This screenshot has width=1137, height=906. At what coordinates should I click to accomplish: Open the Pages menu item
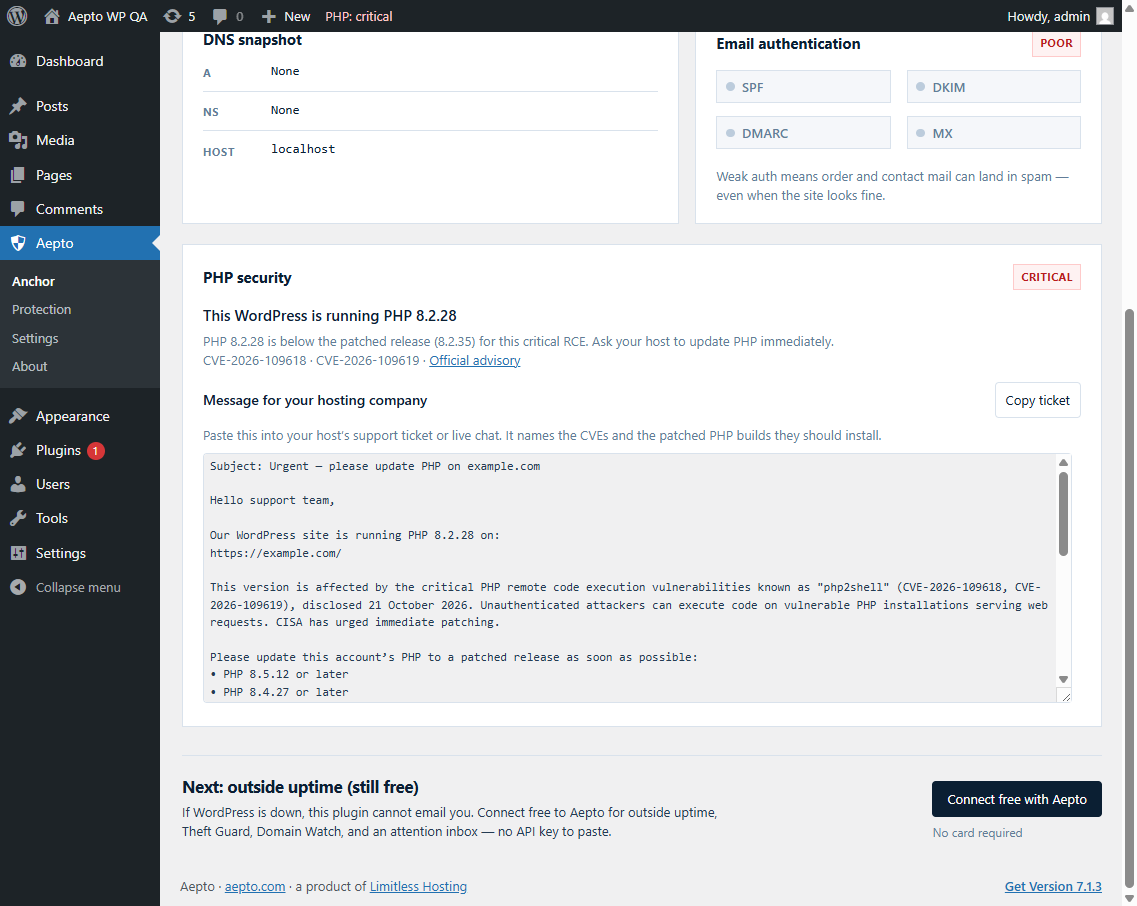(80, 175)
